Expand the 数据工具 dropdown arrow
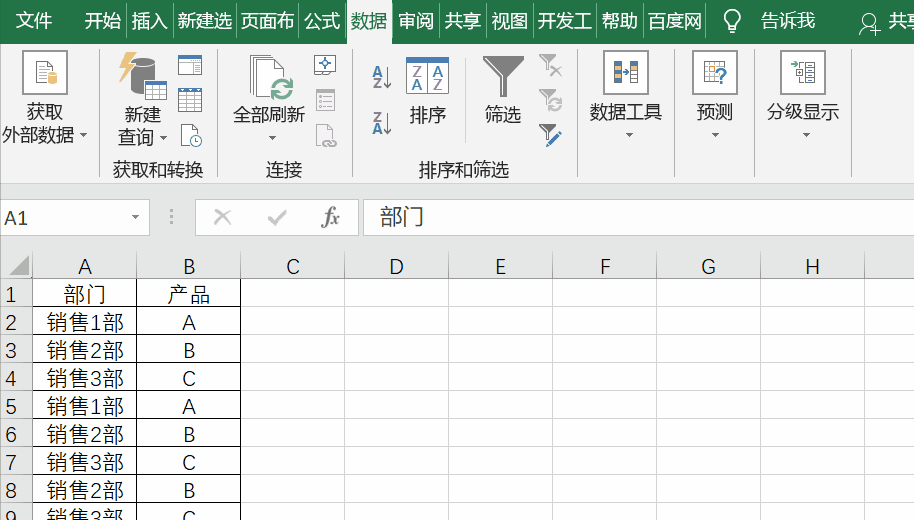 tap(629, 135)
